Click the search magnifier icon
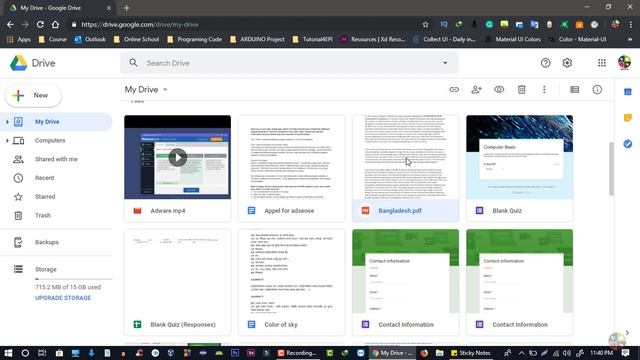Viewport: 640px width, 360px height. click(133, 63)
